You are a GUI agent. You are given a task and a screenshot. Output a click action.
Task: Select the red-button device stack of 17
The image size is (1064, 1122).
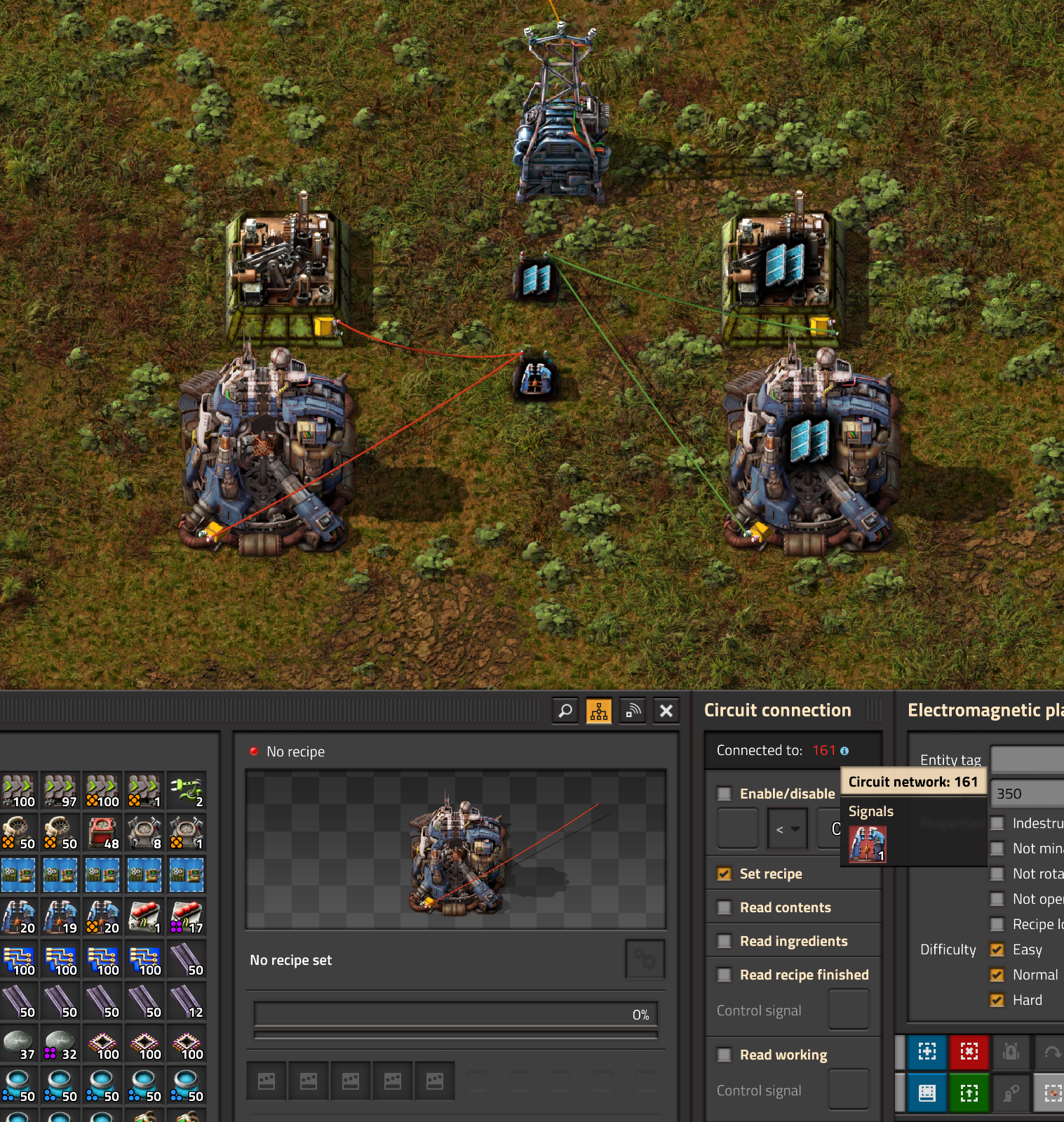click(187, 917)
